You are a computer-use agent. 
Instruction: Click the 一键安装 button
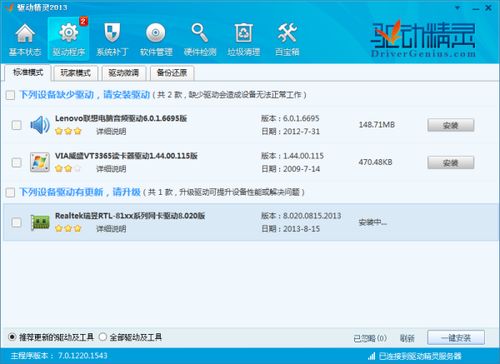[456, 338]
